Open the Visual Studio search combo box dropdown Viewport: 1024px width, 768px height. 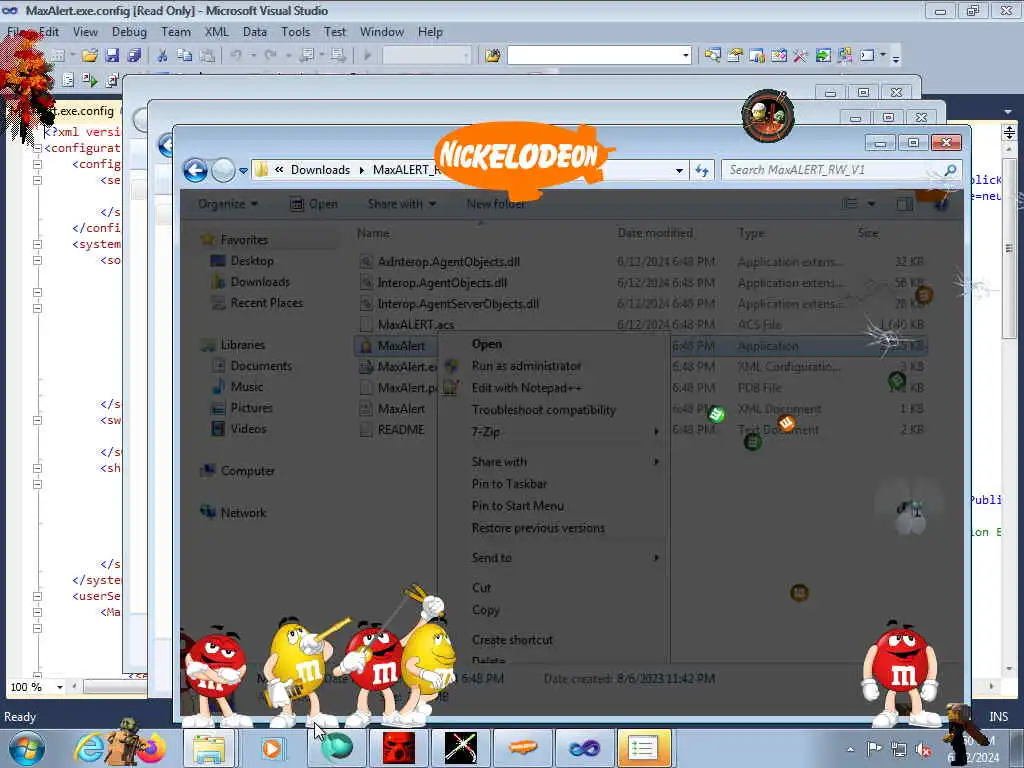[x=686, y=56]
